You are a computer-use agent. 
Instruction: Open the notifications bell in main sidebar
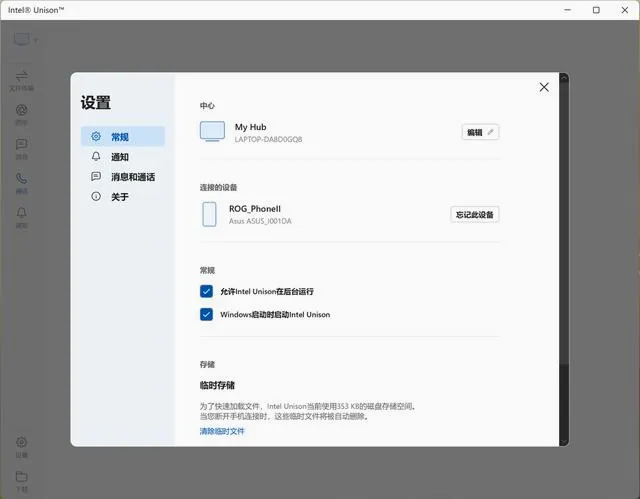tap(22, 217)
